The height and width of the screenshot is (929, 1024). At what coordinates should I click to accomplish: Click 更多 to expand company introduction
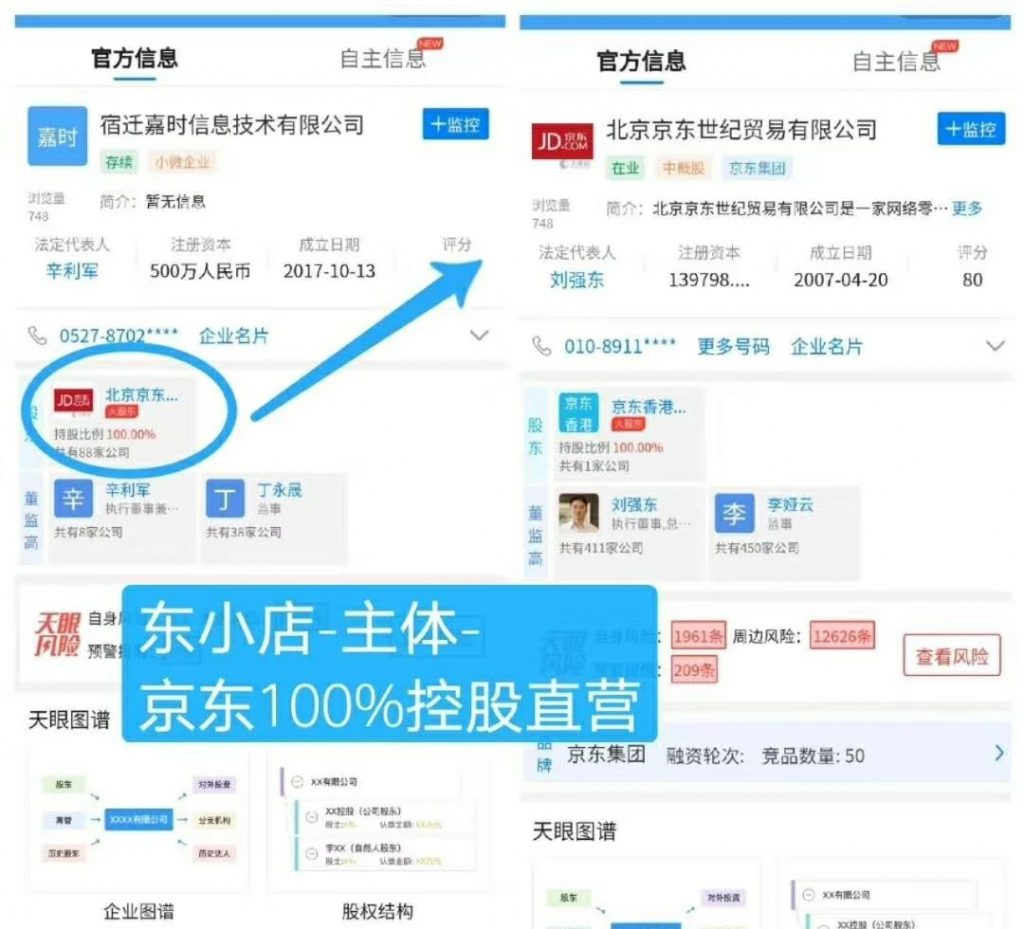click(967, 208)
